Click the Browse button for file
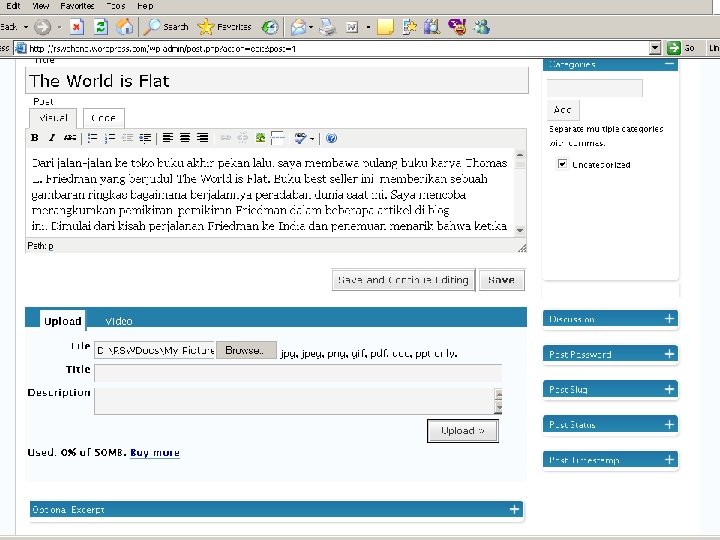This screenshot has height=540, width=720. (246, 350)
